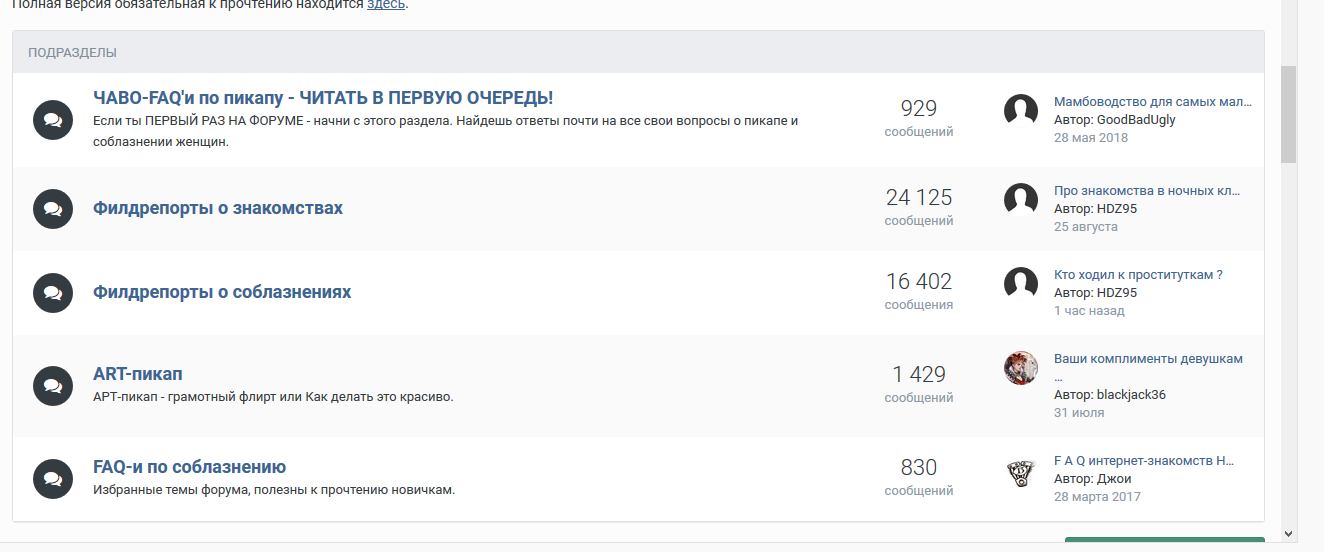Click chat icon next to Филдрепорты о знакомствах

coord(53,209)
